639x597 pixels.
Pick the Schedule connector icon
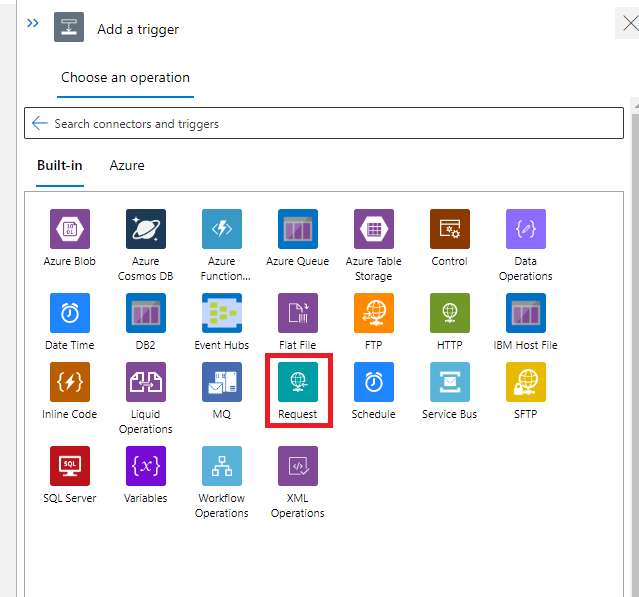point(374,382)
